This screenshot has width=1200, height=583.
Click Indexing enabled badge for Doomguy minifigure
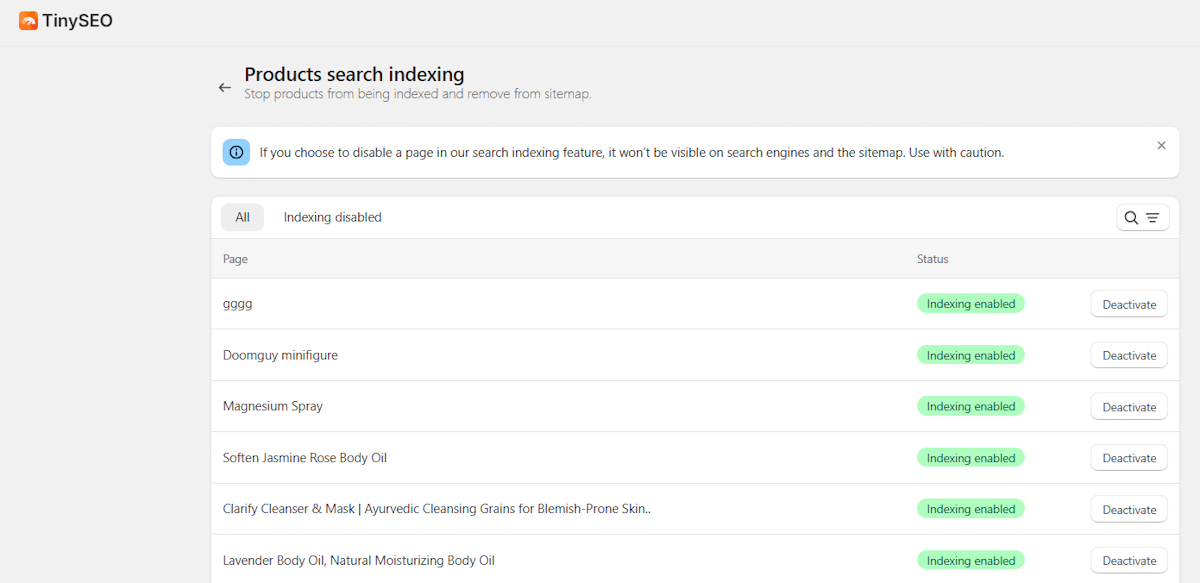tap(971, 355)
